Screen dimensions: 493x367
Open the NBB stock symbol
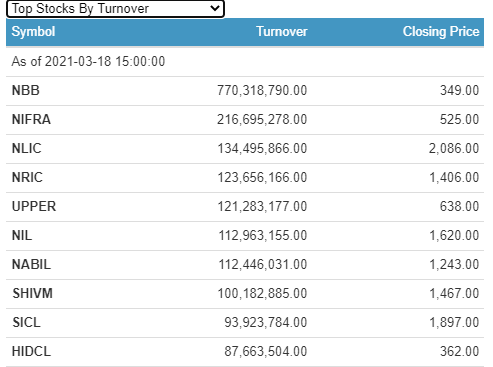point(26,90)
